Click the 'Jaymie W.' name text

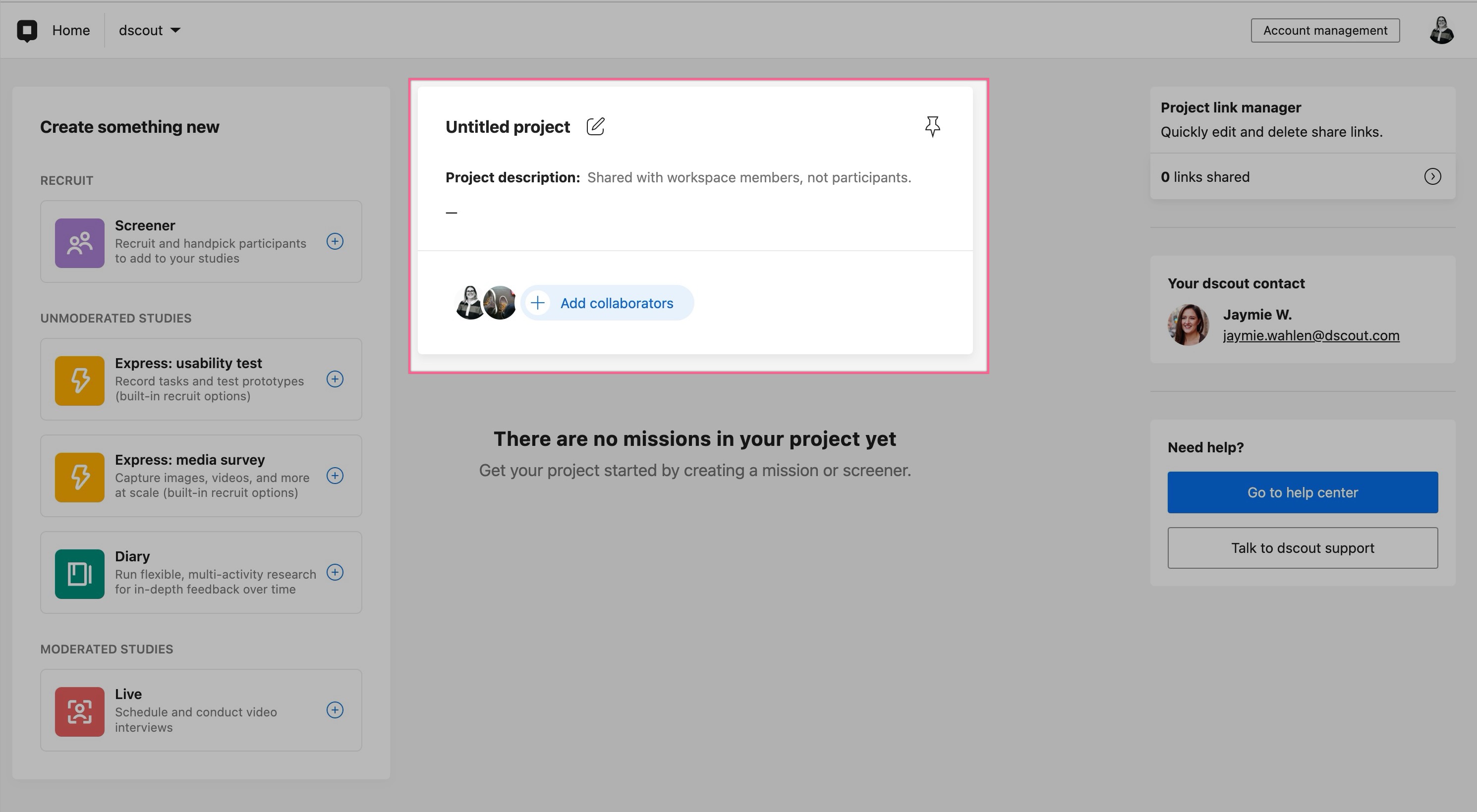pyautogui.click(x=1257, y=315)
